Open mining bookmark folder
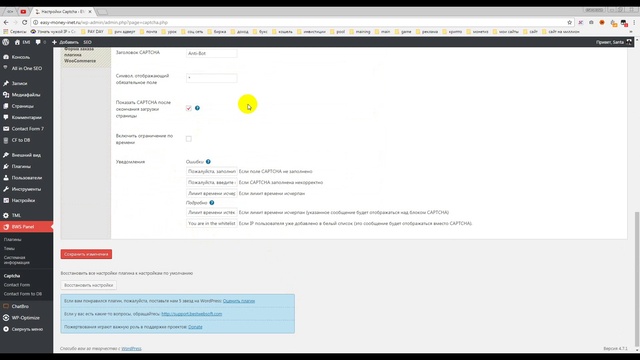 (x=360, y=31)
